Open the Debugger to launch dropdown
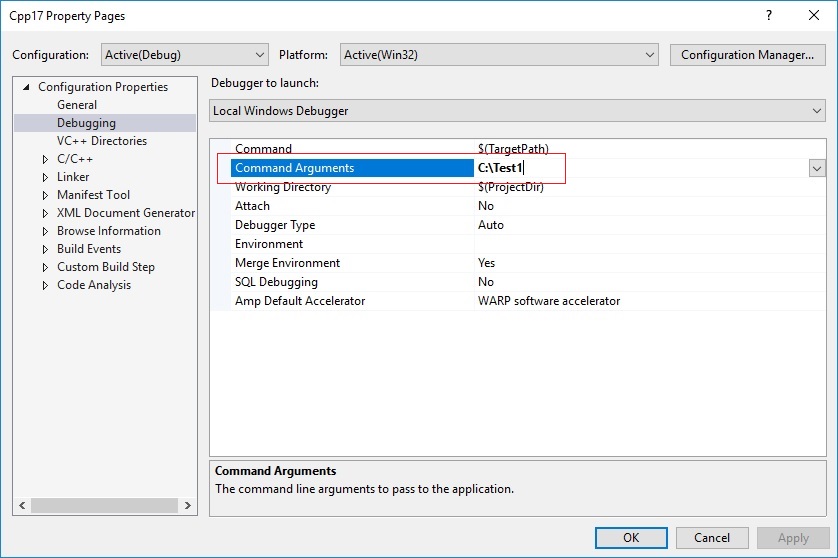The width and height of the screenshot is (838, 558). (x=517, y=111)
